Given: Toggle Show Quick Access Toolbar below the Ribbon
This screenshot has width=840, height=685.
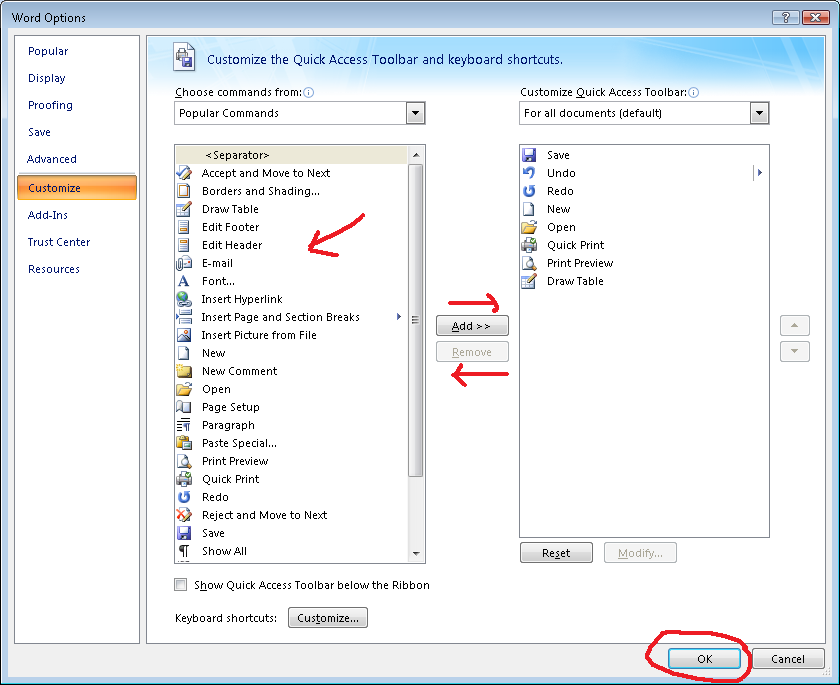Looking at the screenshot, I should point(181,585).
